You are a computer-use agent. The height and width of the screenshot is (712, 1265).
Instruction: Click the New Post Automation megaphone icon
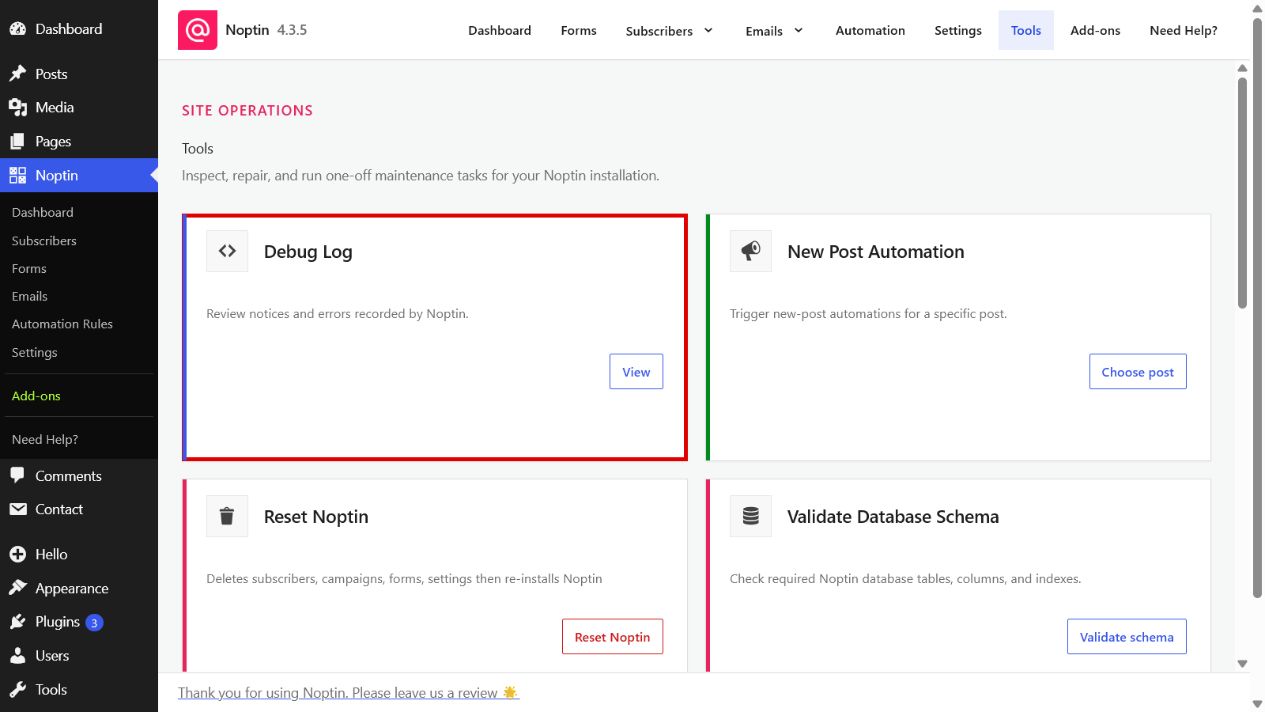[751, 251]
